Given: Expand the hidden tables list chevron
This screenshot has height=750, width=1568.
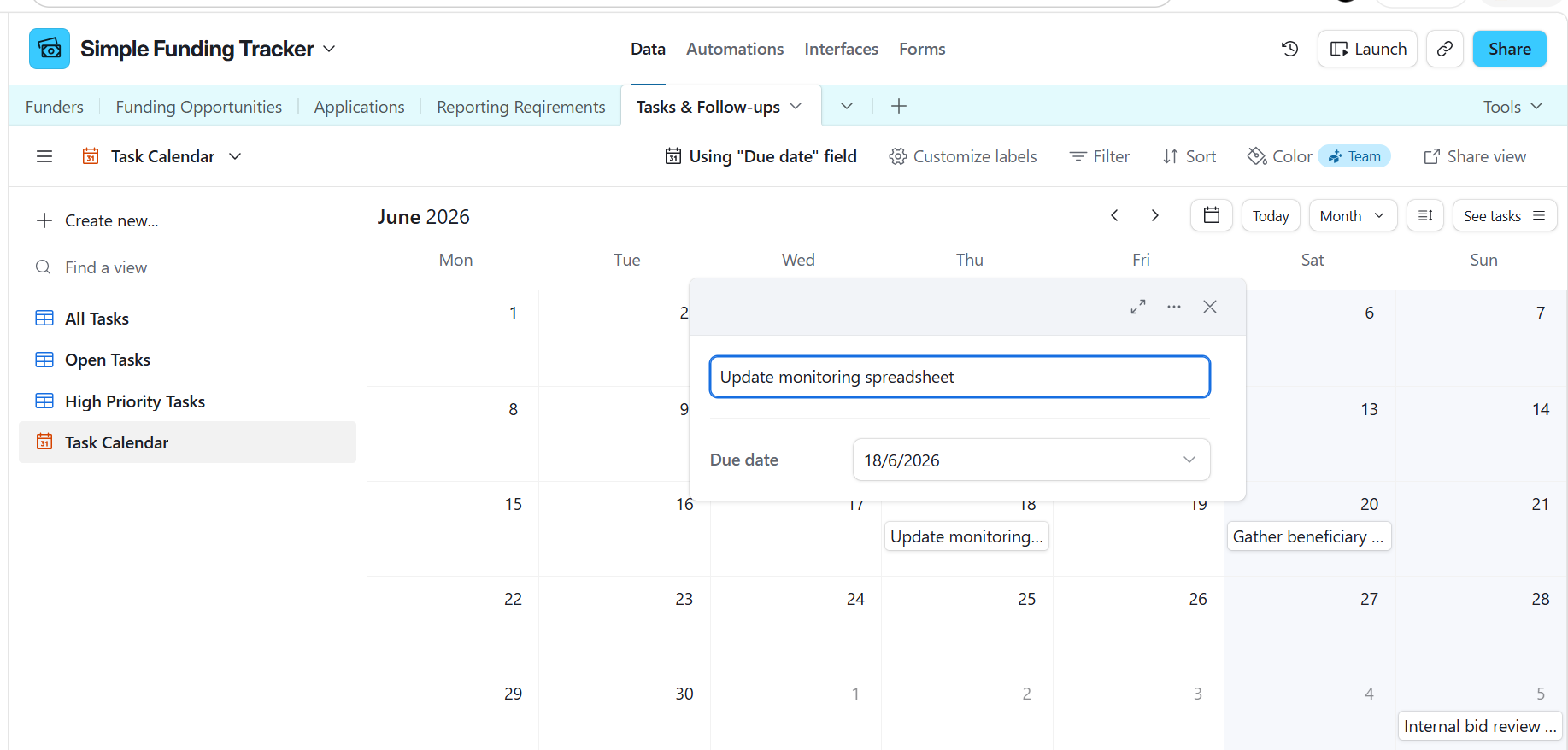Looking at the screenshot, I should 847,106.
